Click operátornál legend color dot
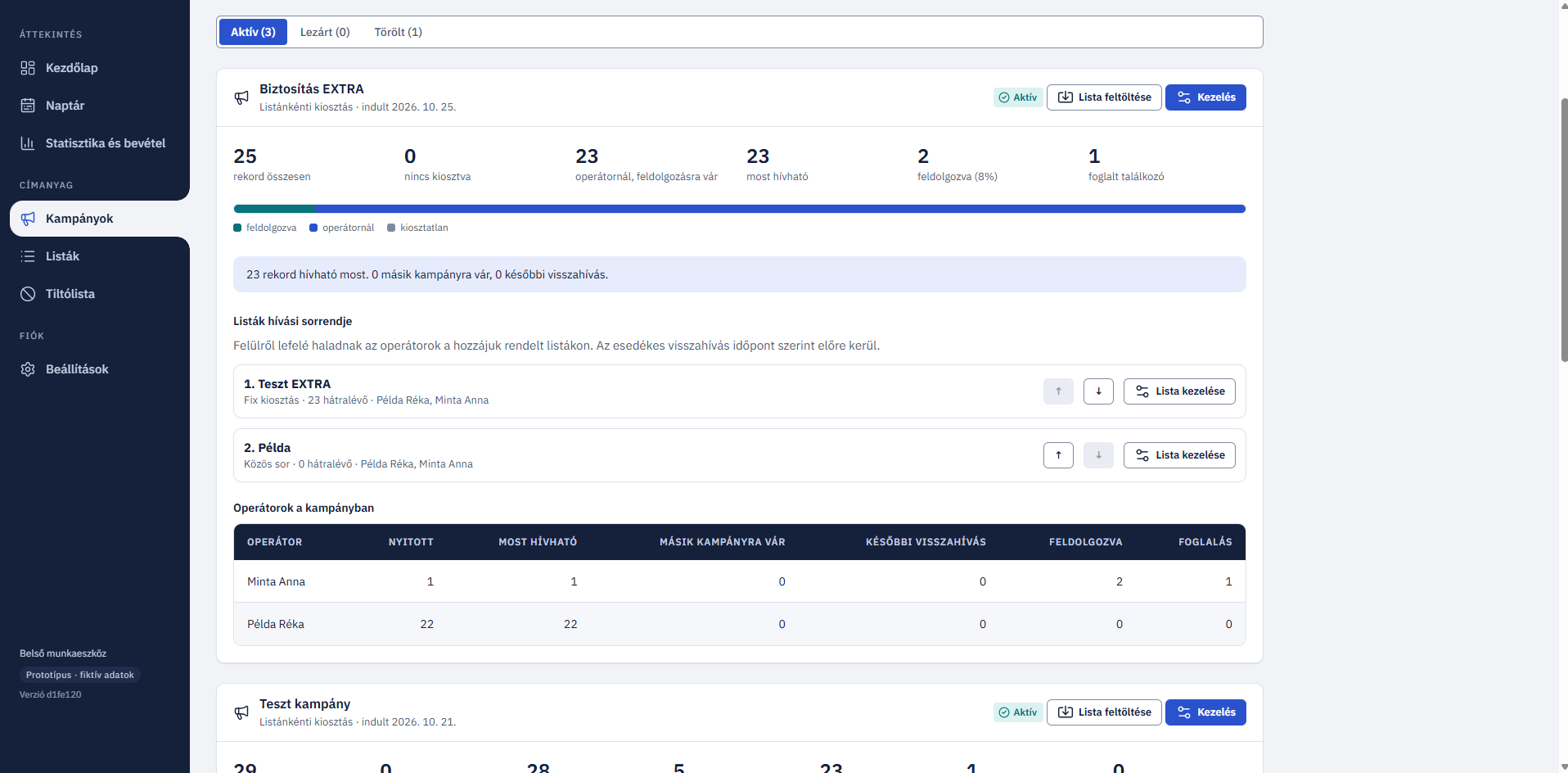 coord(313,228)
